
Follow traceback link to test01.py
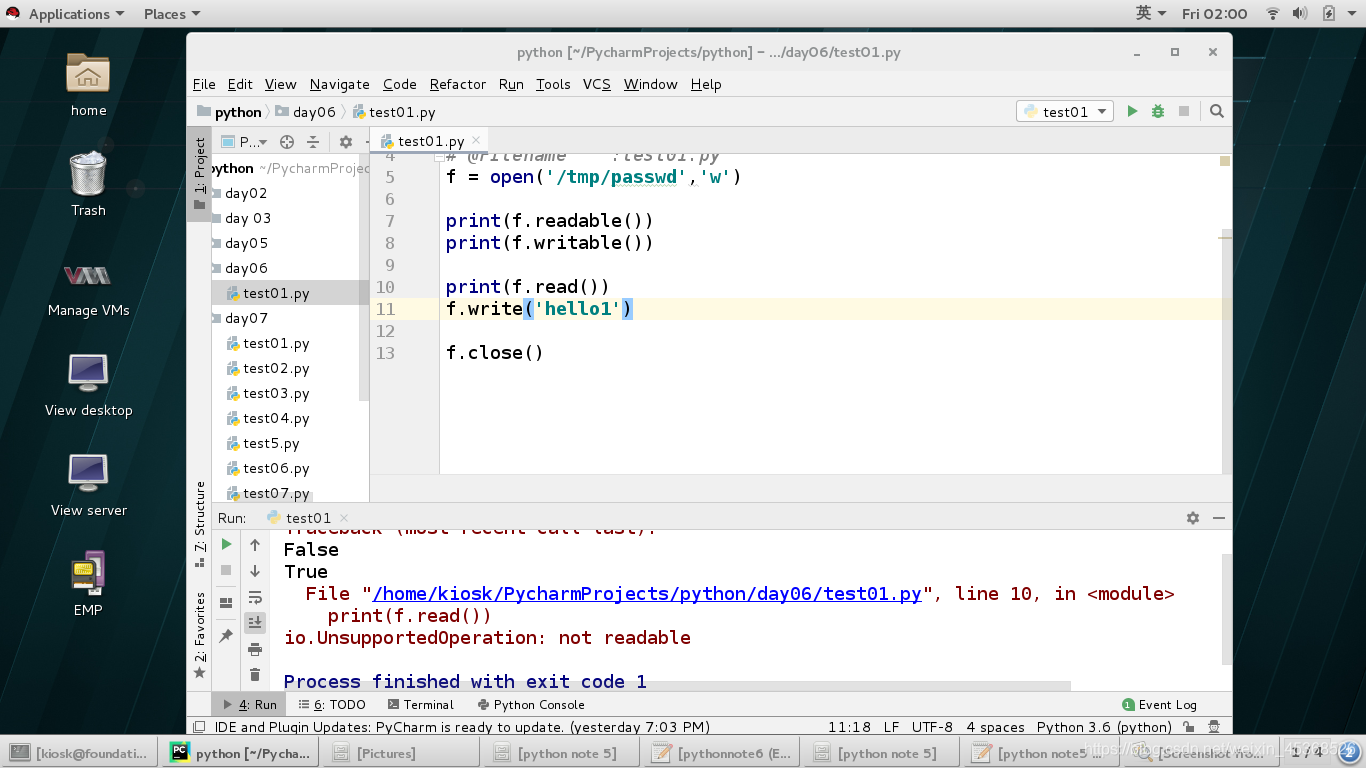pos(646,593)
